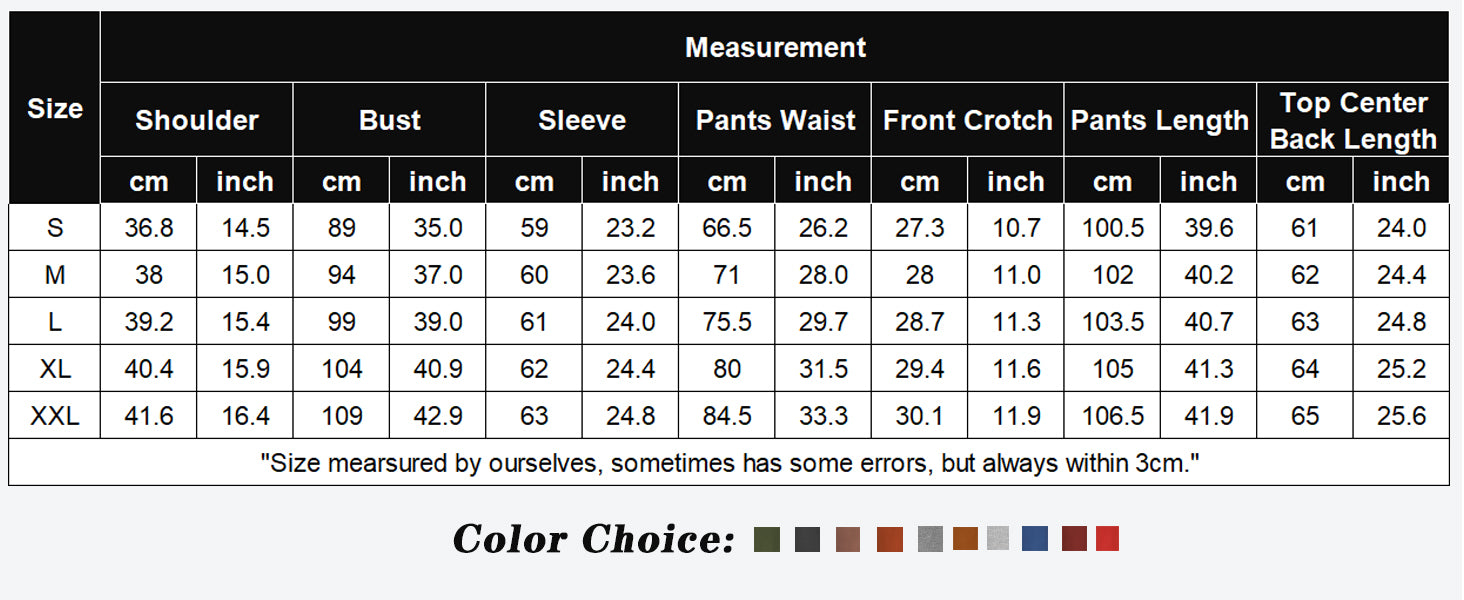Click the Sleeve column header

coord(582,120)
